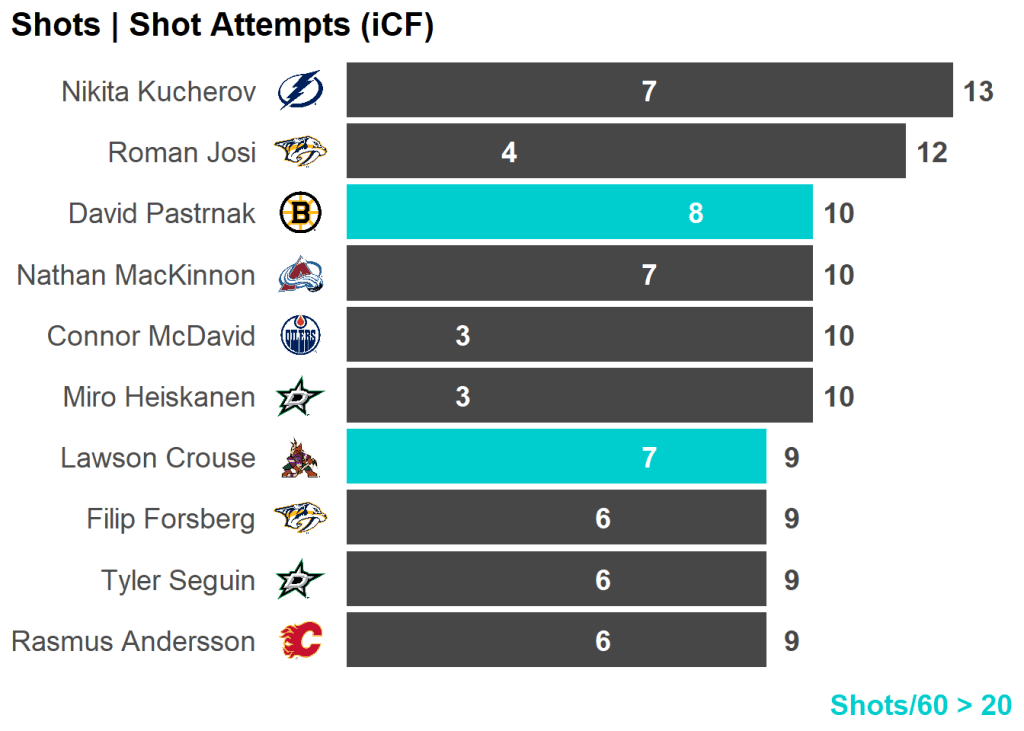Click the Shots/60 > 20 legend text
Image resolution: width=1024 pixels, height=731 pixels.
pos(920,705)
